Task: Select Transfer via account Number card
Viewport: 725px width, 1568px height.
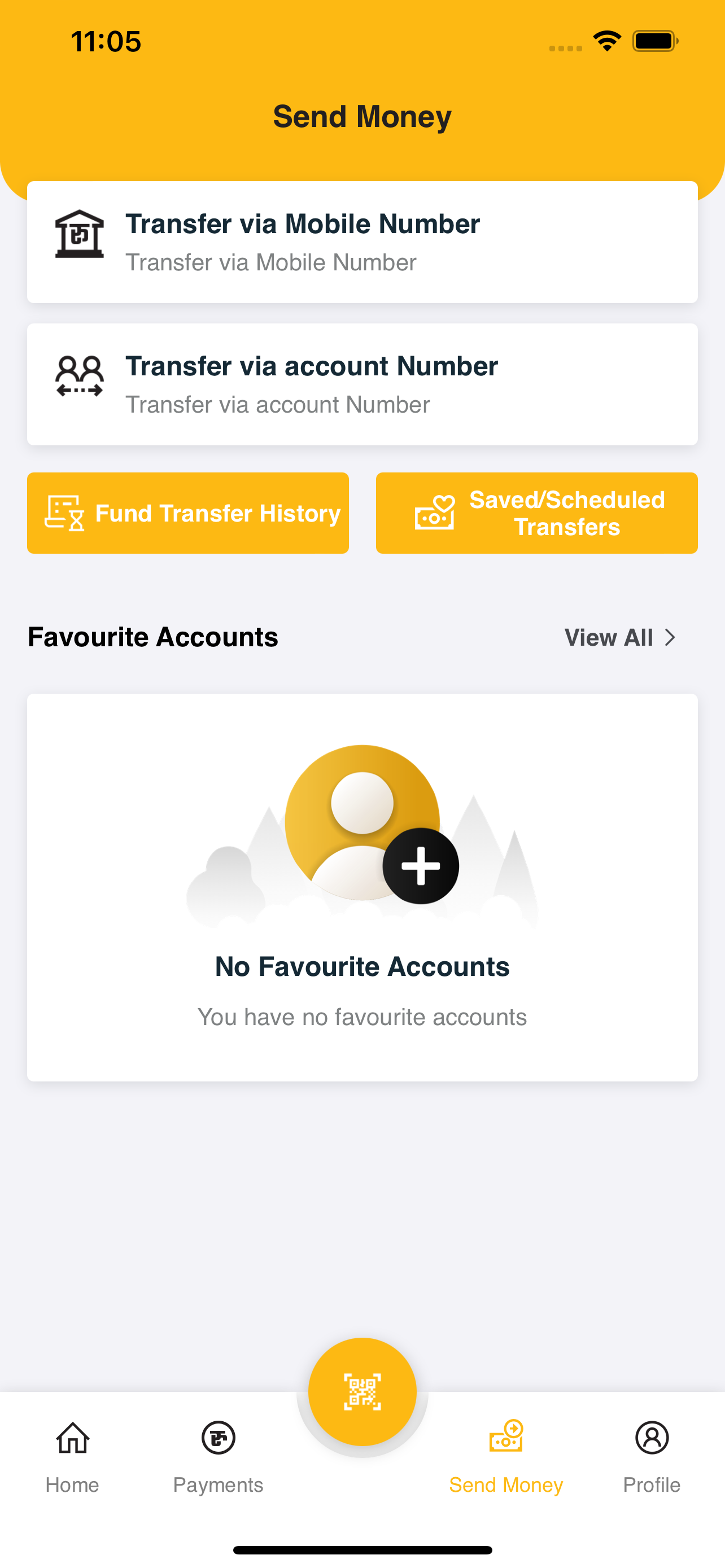Action: click(362, 384)
